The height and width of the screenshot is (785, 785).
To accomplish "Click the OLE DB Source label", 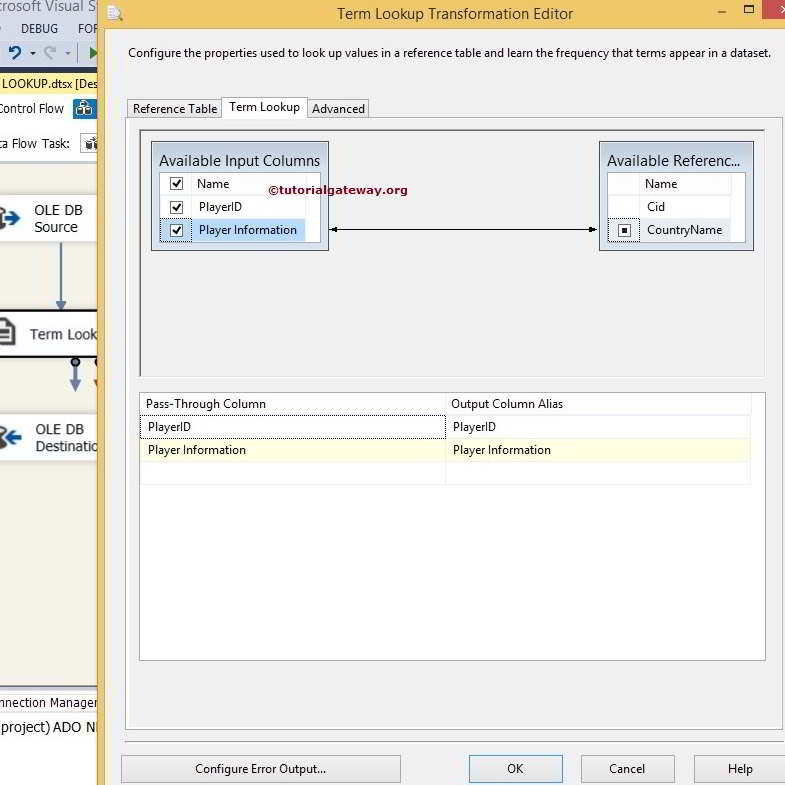I will pyautogui.click(x=58, y=218).
